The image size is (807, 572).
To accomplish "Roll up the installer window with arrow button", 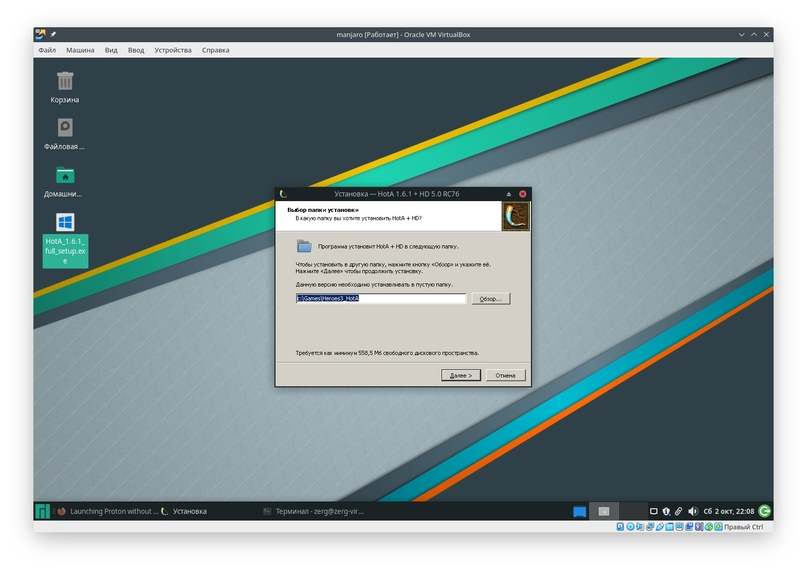I will [x=508, y=194].
